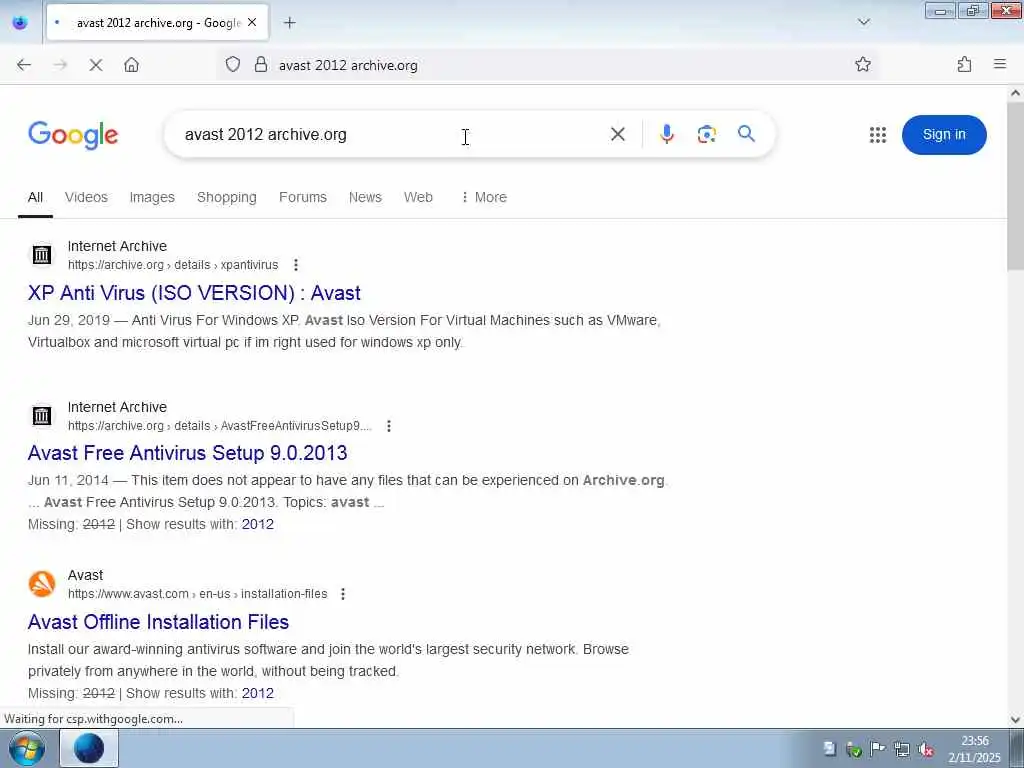Screen dimensions: 1024x768
Task: Switch to Shopping results
Action: 227,197
